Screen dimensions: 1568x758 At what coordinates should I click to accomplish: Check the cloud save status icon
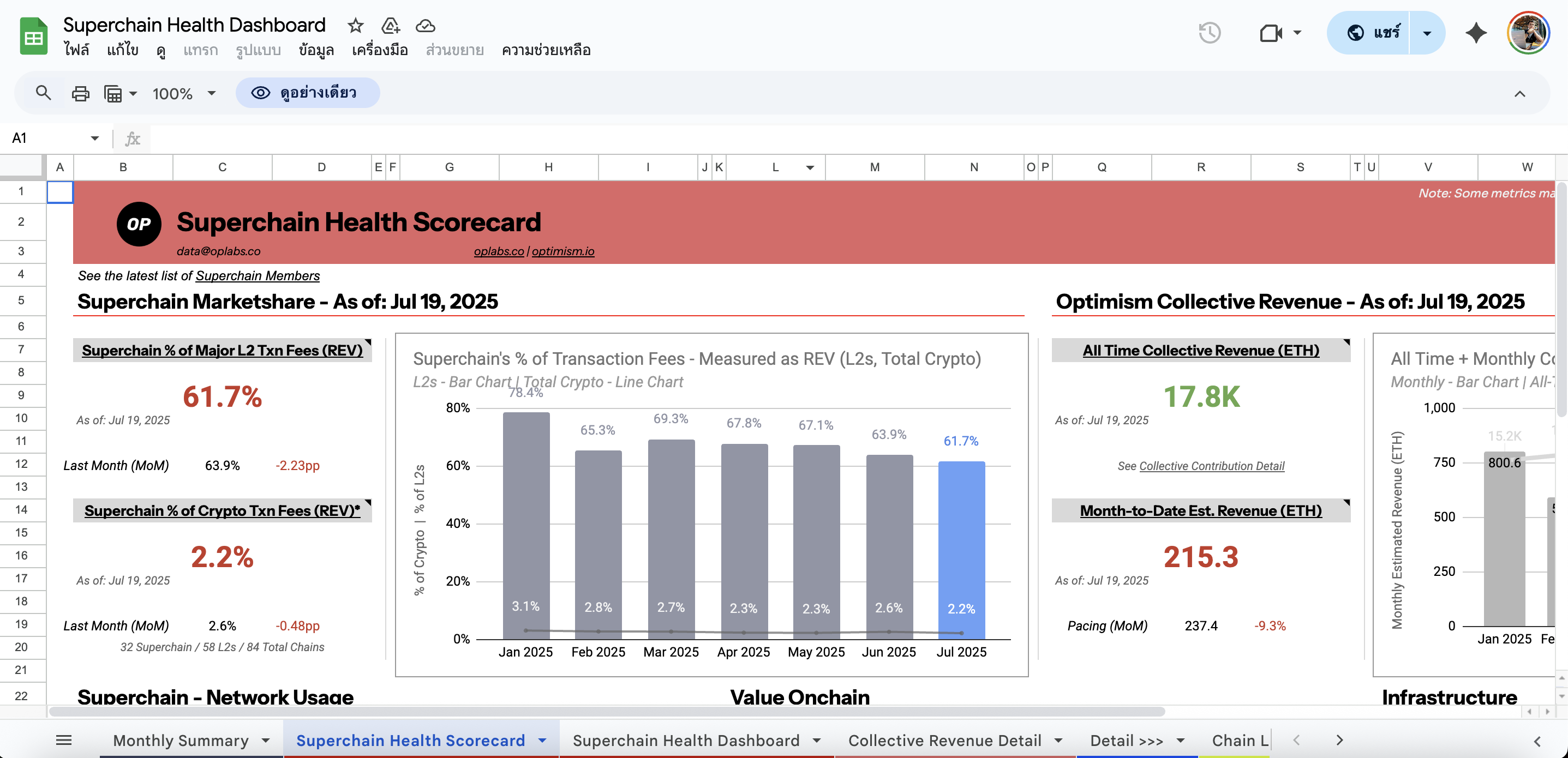tap(425, 26)
